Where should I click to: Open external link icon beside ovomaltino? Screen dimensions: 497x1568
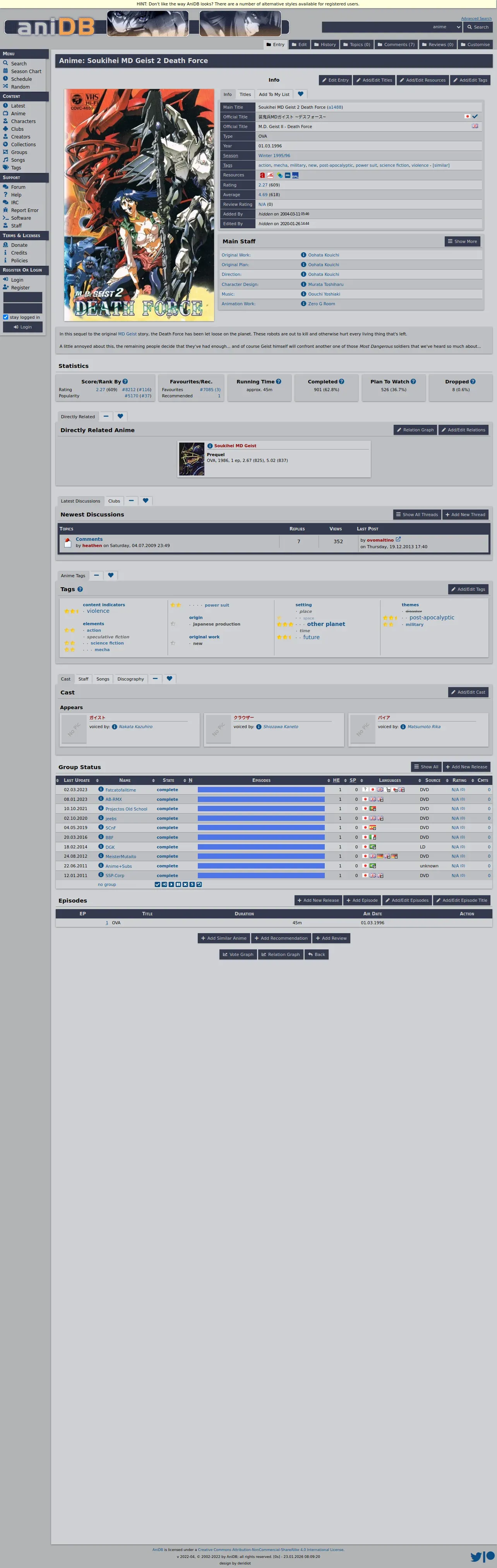click(x=398, y=539)
